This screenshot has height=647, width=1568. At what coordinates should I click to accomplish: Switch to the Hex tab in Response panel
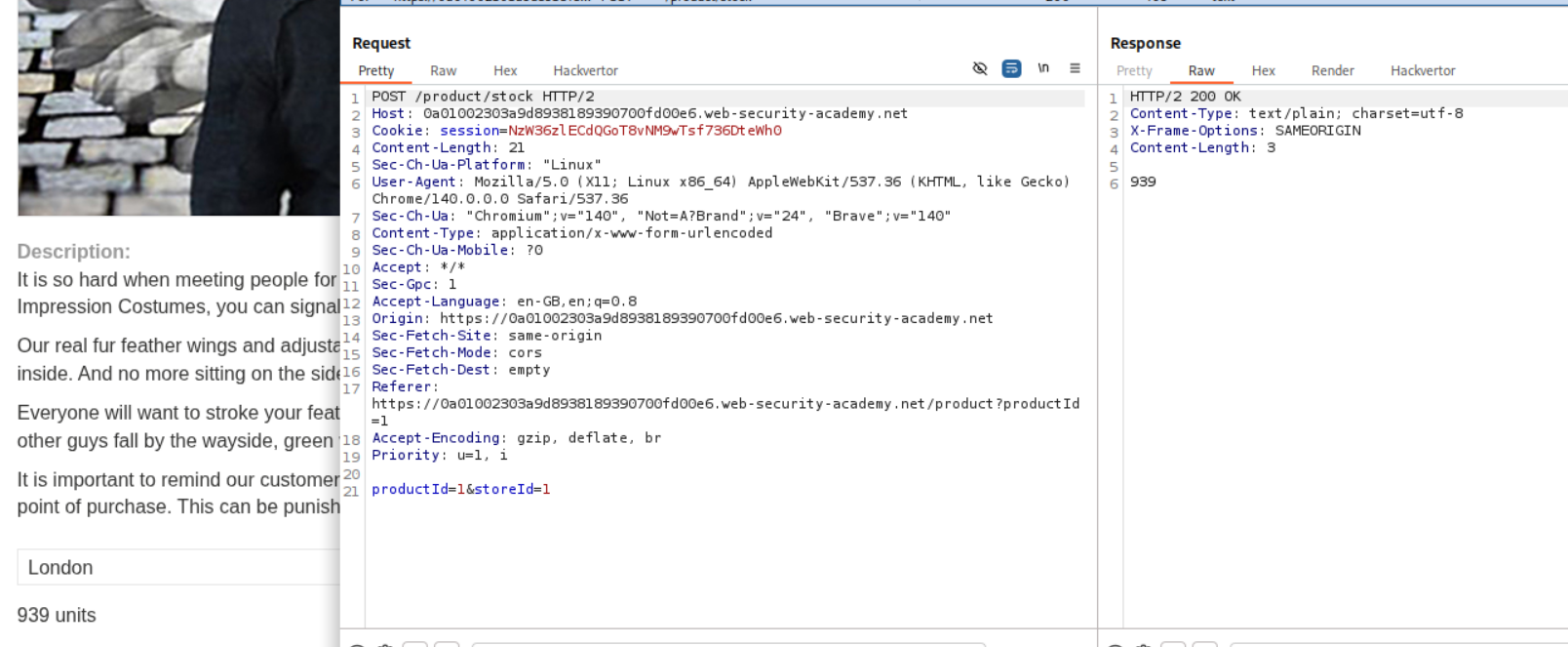(1263, 70)
